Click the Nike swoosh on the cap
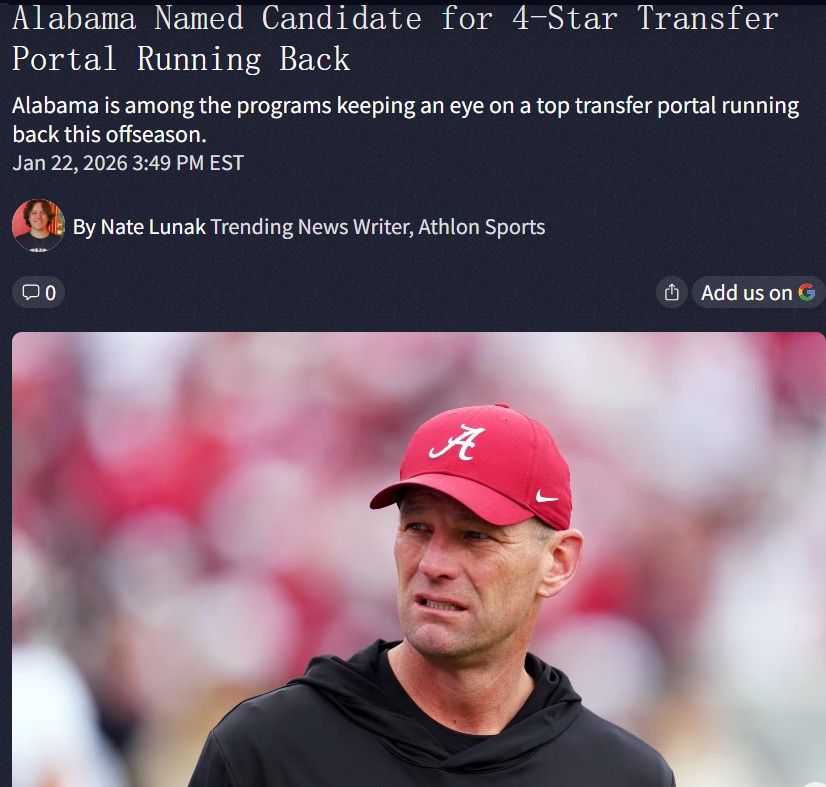The height and width of the screenshot is (787, 826). point(546,496)
